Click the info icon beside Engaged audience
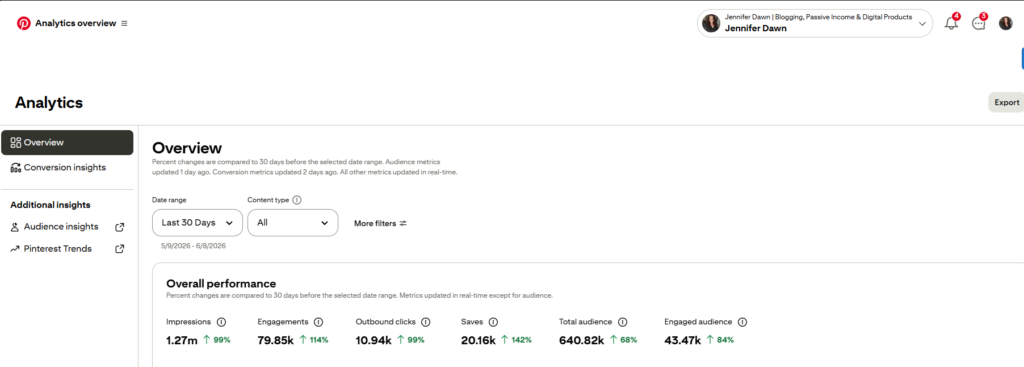This screenshot has height=367, width=1024. pos(742,322)
